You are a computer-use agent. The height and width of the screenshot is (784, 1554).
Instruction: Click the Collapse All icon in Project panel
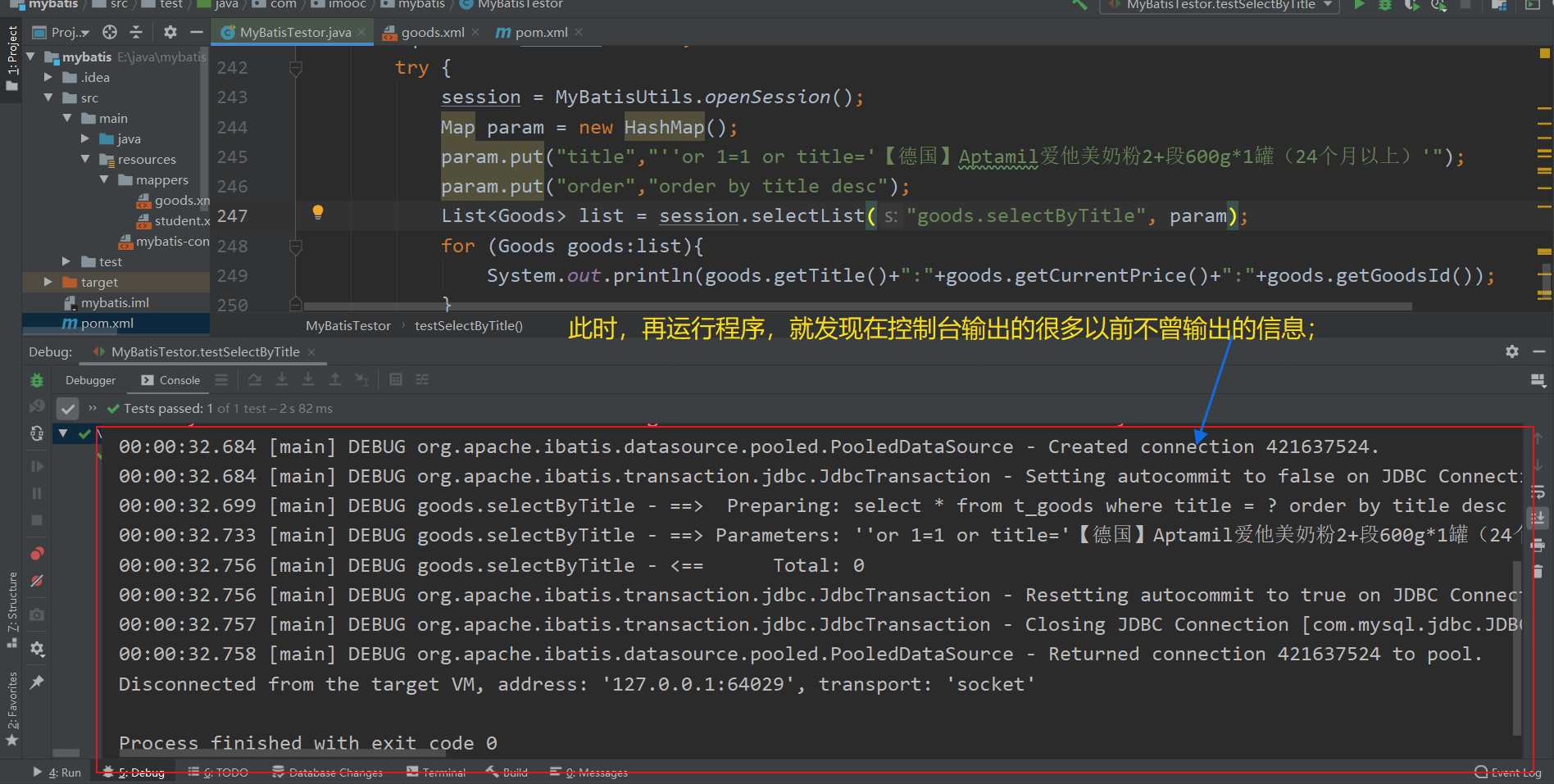coord(136,32)
